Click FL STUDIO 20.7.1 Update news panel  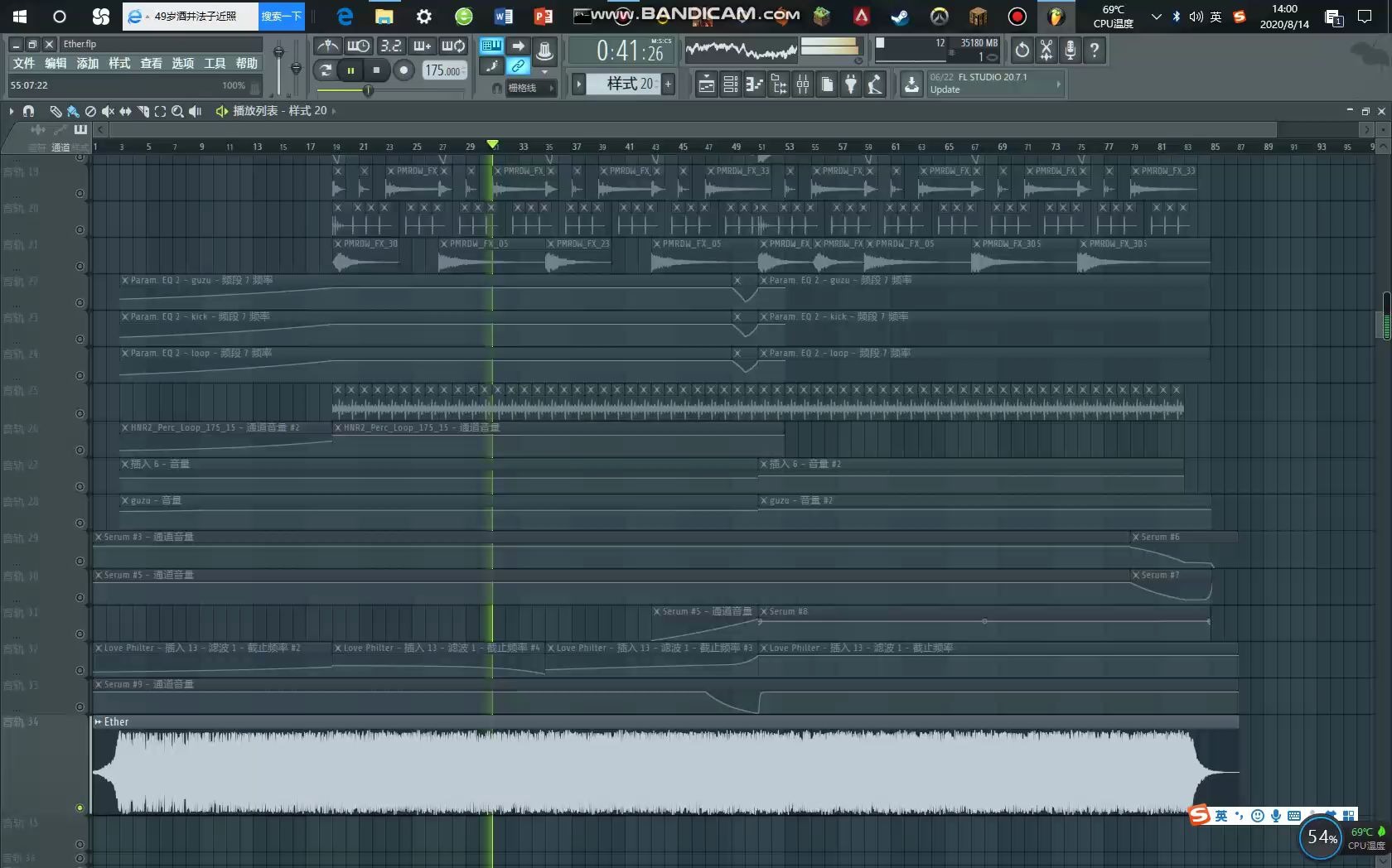tap(994, 84)
